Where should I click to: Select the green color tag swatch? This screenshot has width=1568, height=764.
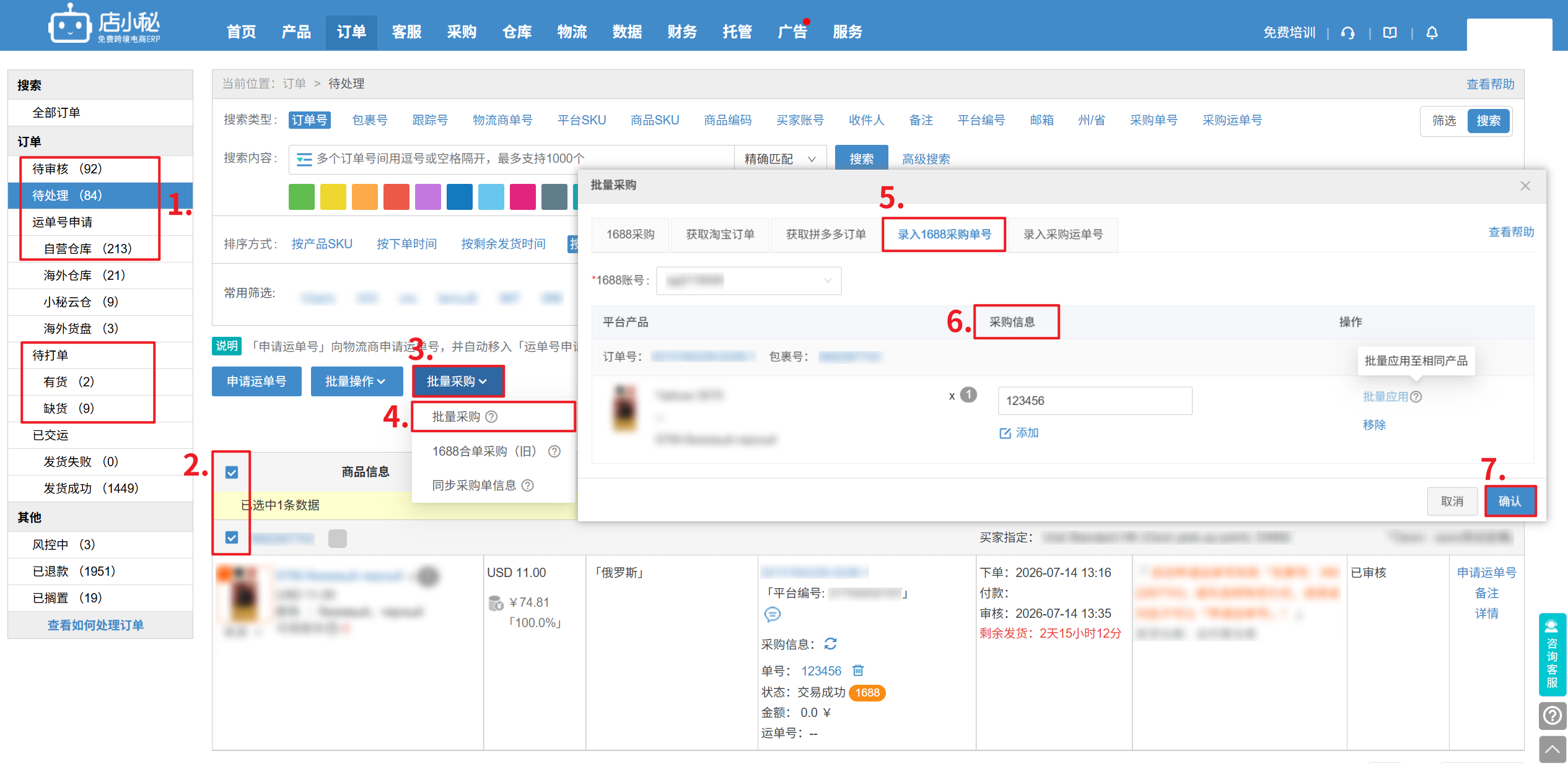point(302,197)
